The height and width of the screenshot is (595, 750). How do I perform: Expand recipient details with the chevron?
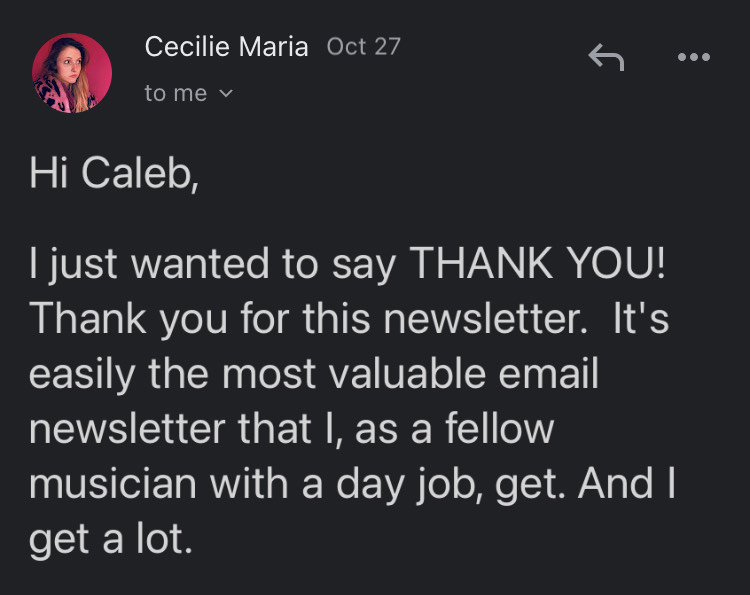(225, 94)
